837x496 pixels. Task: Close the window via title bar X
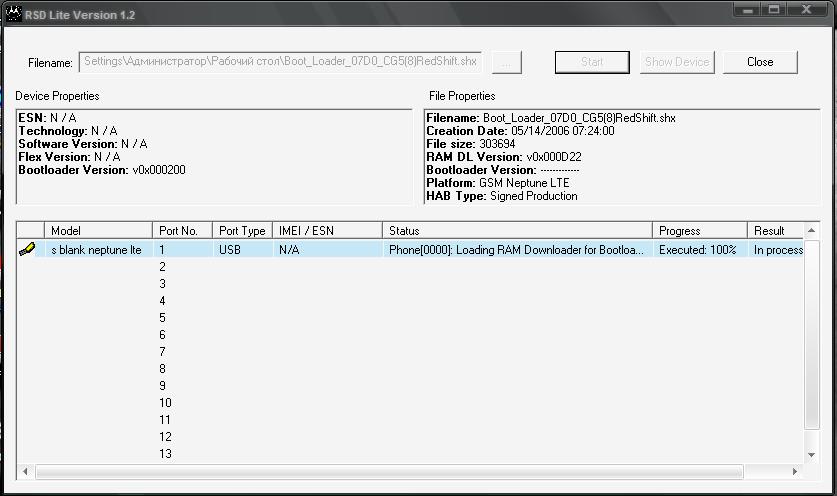[x=807, y=10]
